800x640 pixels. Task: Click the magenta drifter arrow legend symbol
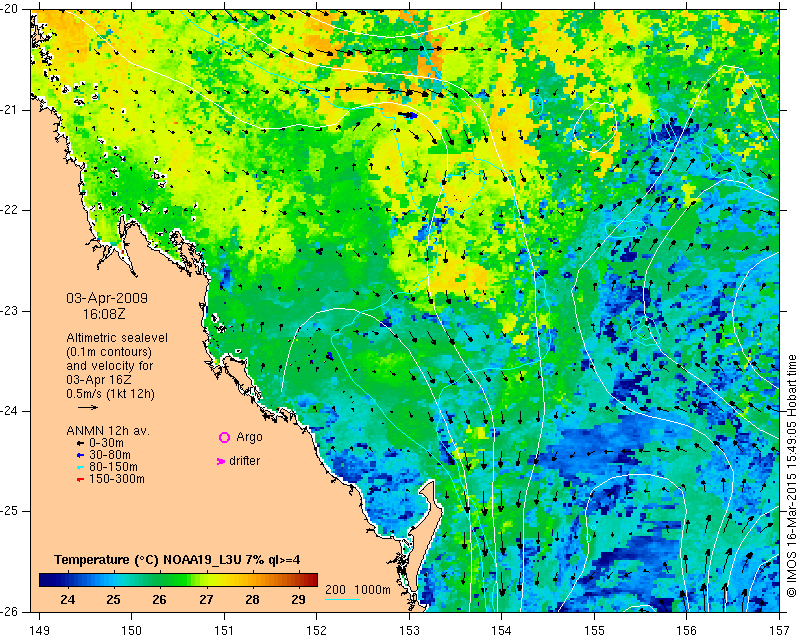[x=221, y=461]
